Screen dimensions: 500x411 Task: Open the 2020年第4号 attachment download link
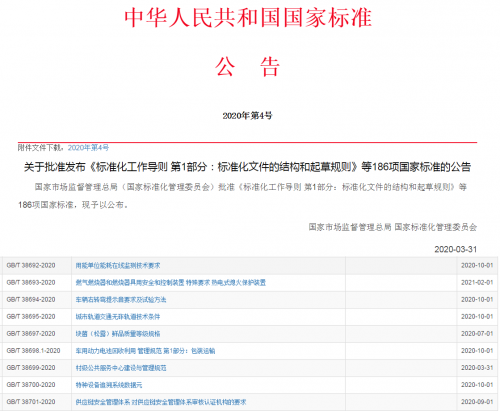point(88,148)
